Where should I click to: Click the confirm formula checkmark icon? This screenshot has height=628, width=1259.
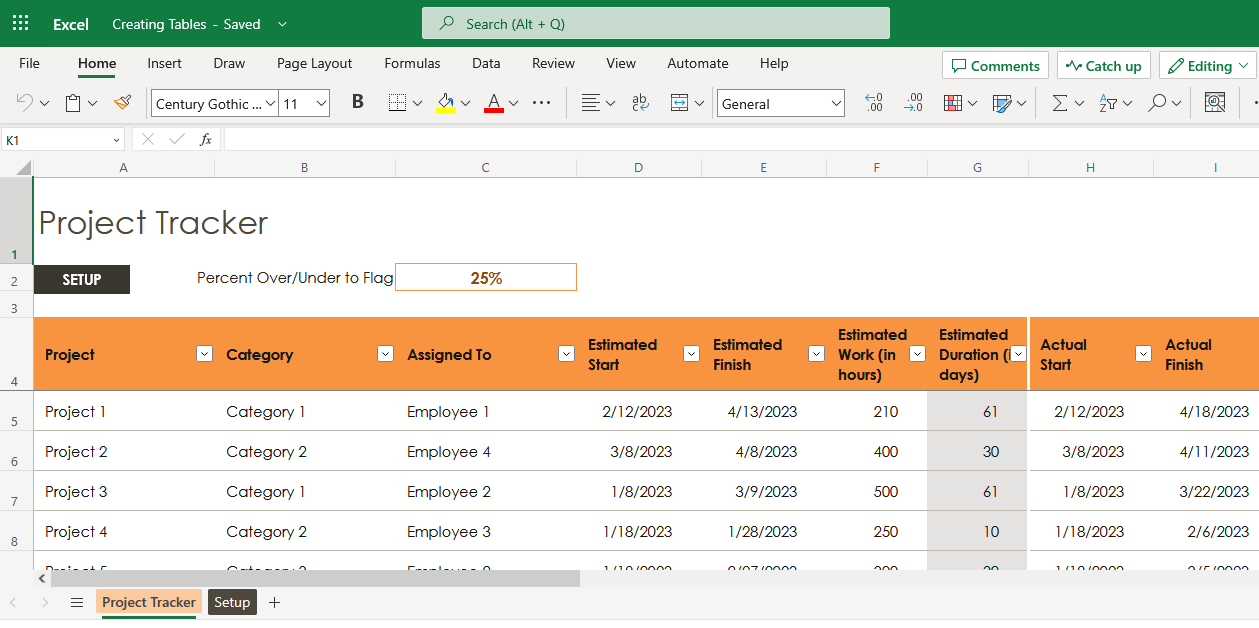177,140
